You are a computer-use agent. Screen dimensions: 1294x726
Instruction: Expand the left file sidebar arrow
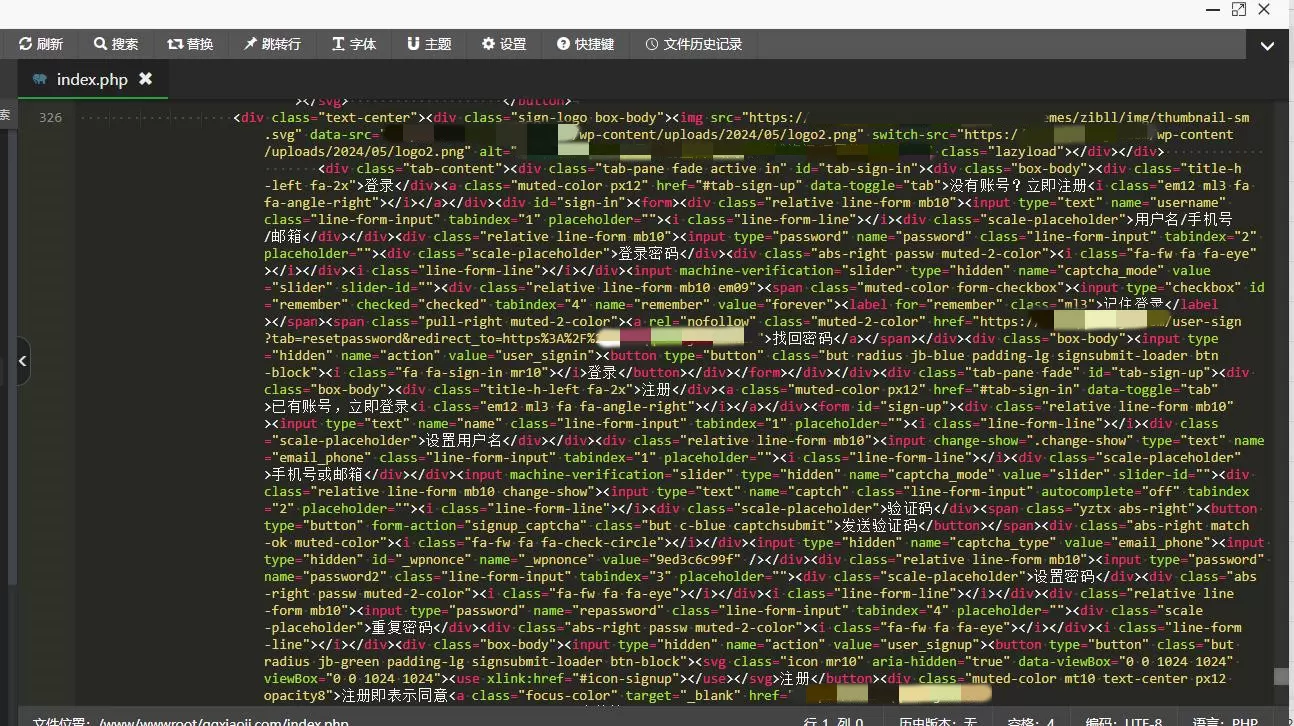click(x=22, y=361)
